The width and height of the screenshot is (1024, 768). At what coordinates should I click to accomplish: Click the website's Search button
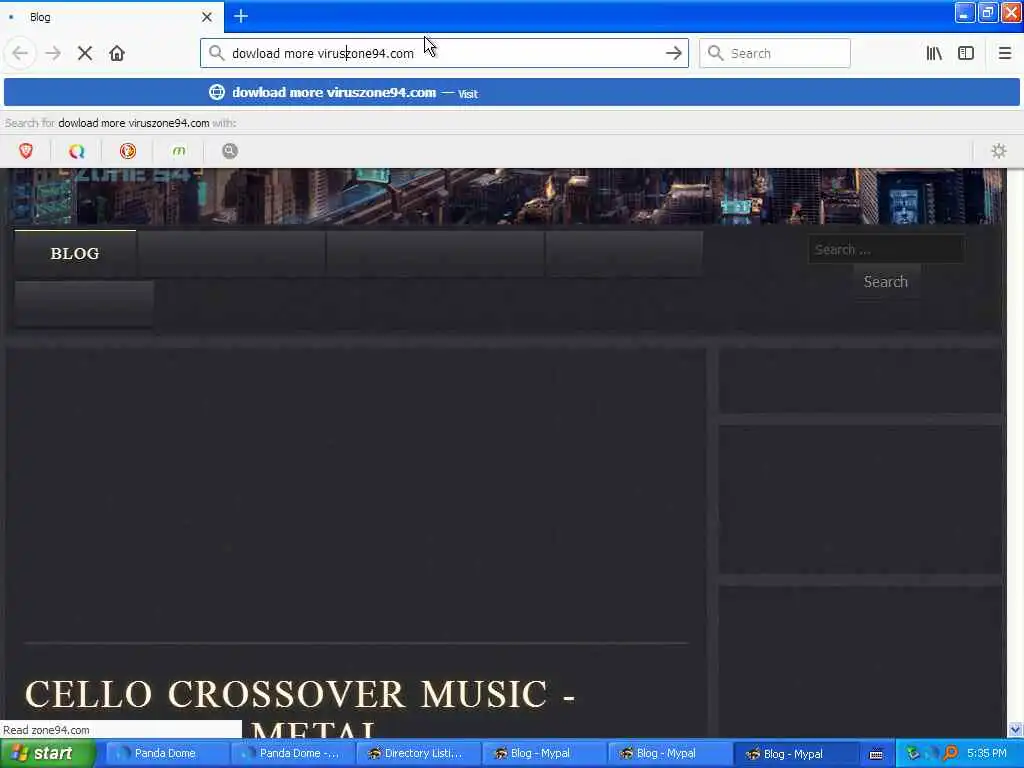pos(886,281)
